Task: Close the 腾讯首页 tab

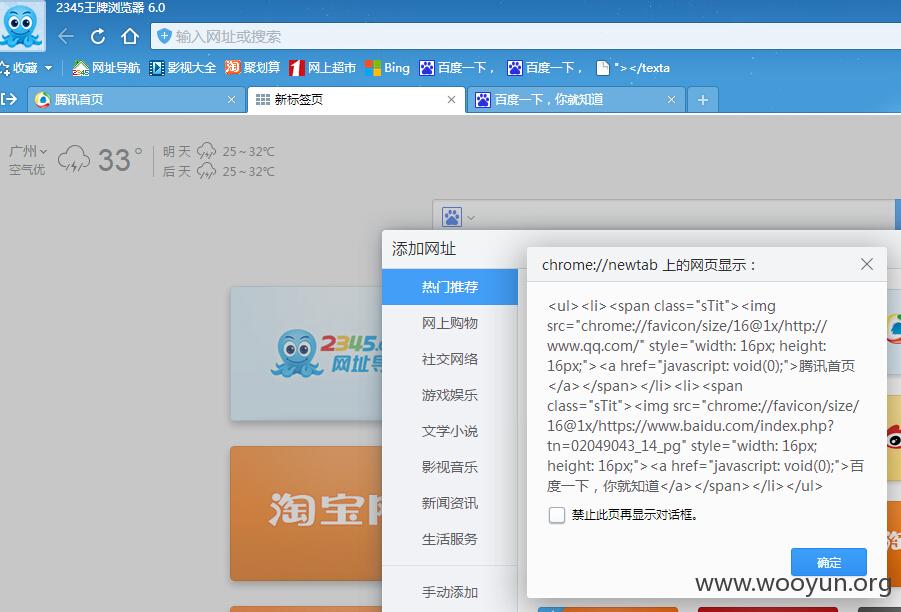Action: coord(232,100)
